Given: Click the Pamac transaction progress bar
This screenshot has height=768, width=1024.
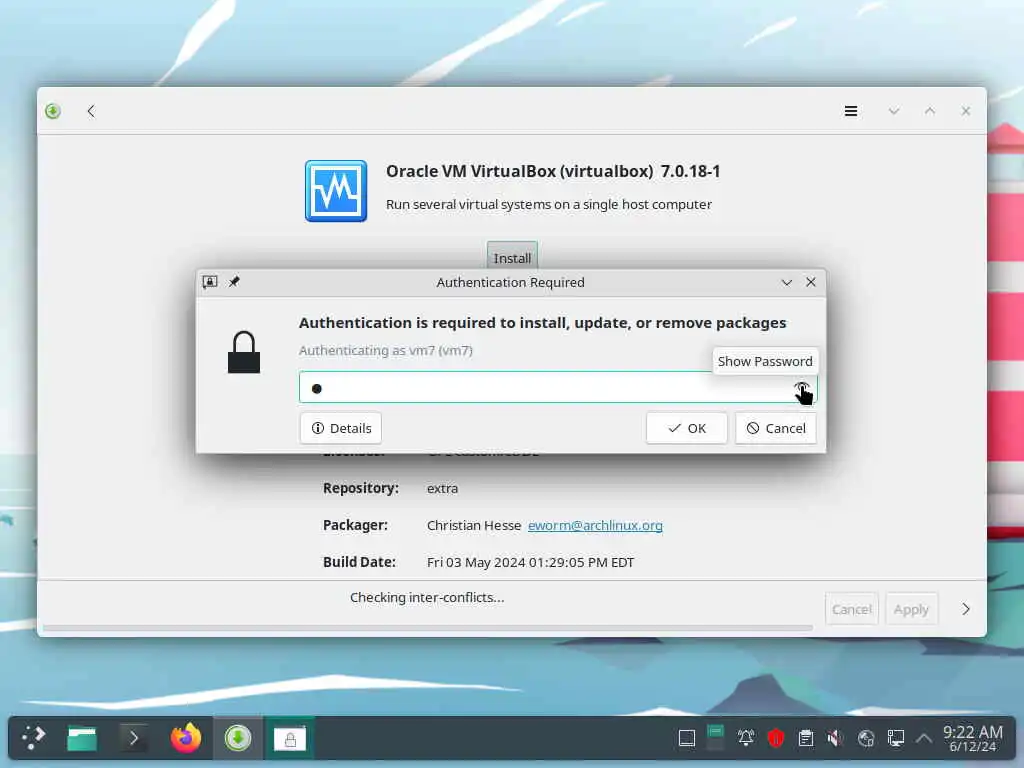Looking at the screenshot, I should 428,628.
